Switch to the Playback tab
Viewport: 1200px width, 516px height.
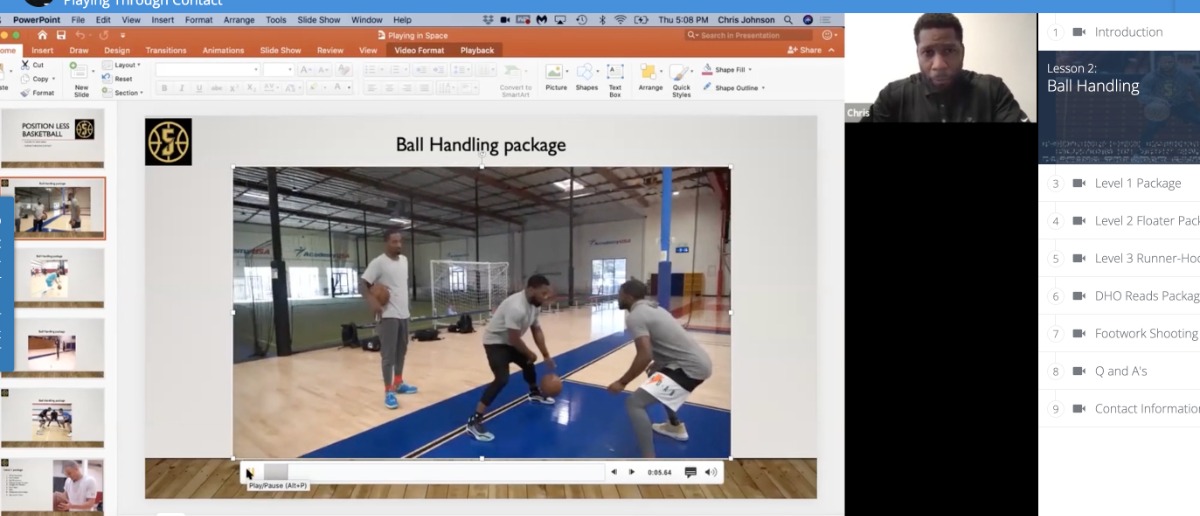click(477, 50)
